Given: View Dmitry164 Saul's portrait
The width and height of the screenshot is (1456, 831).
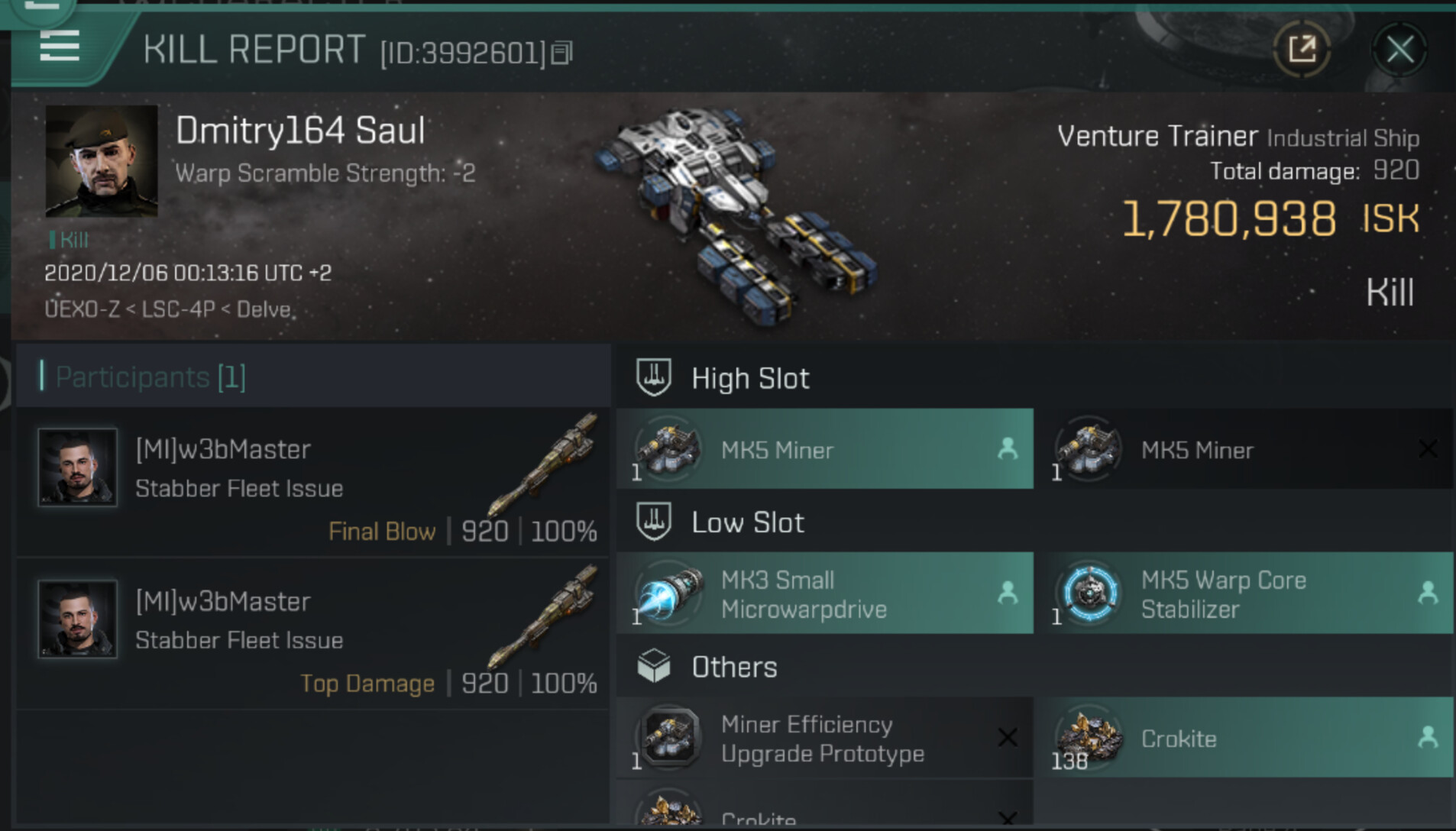Looking at the screenshot, I should pos(102,161).
